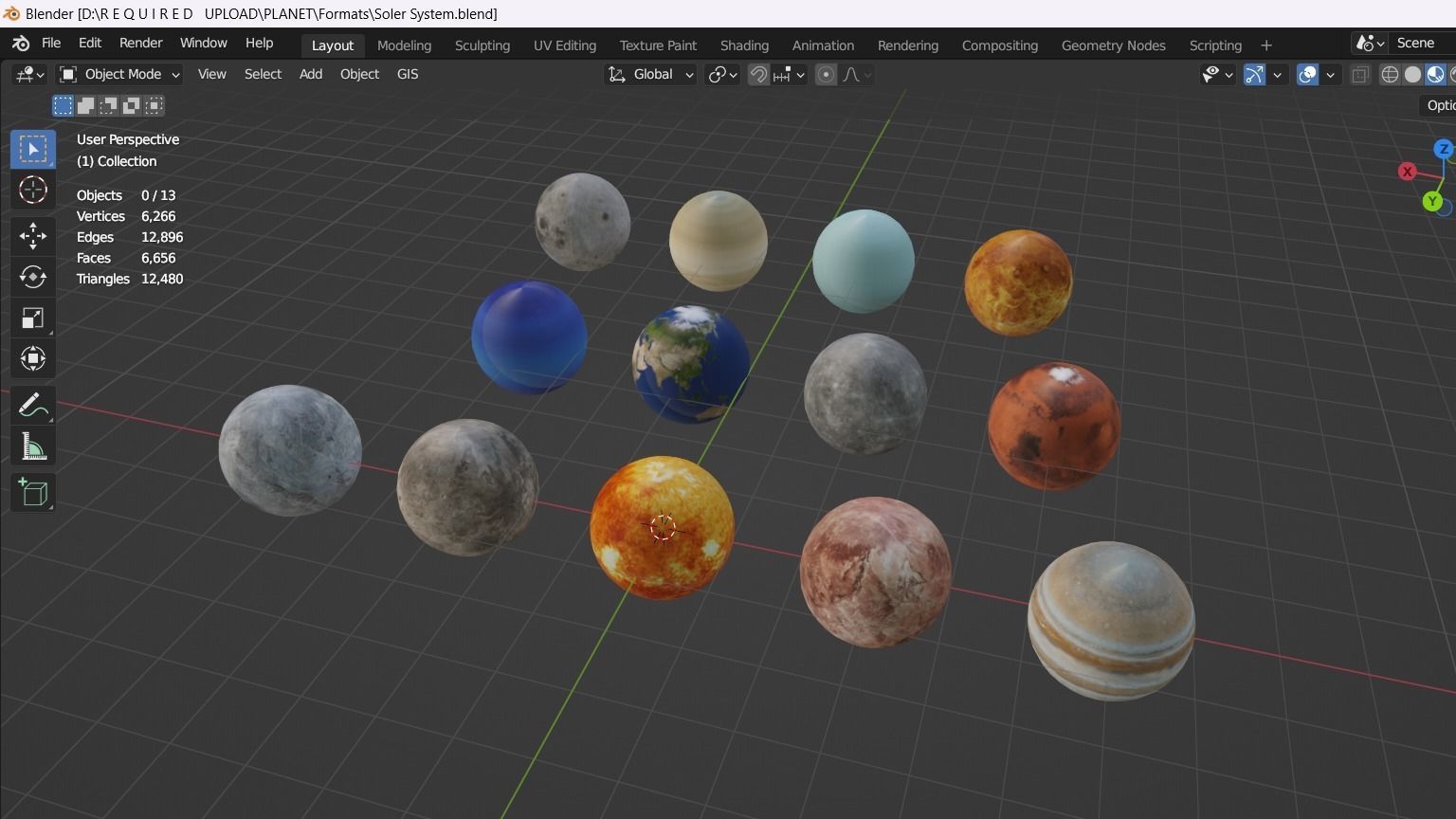1456x819 pixels.
Task: Choose Extend Selection mode icon
Action: click(x=85, y=105)
